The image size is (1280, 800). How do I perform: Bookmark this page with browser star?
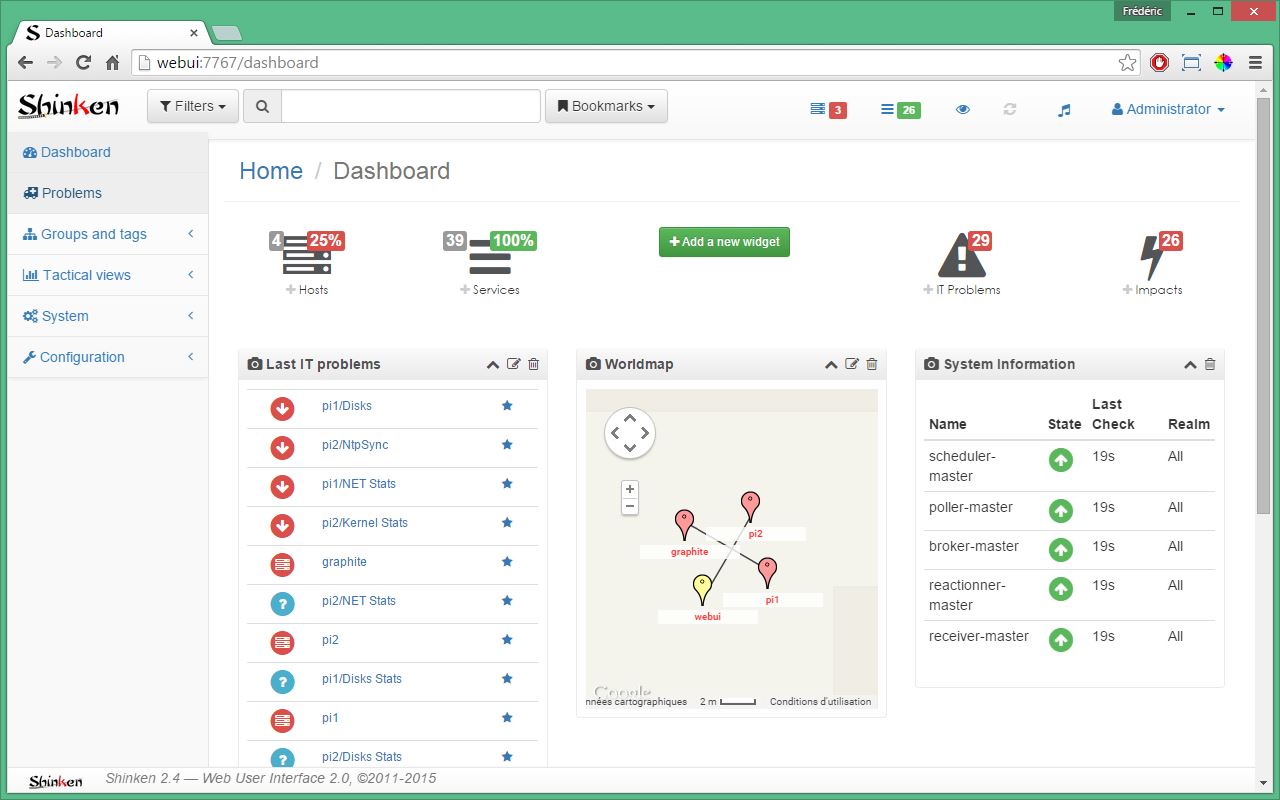click(1127, 63)
